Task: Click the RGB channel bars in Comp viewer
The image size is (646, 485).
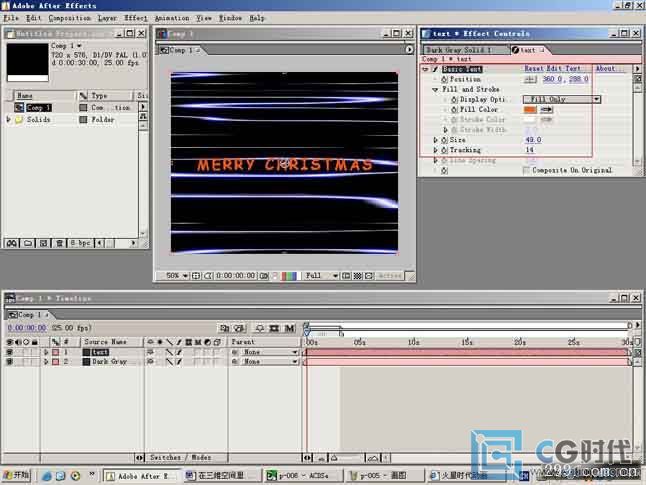Action: (x=289, y=276)
